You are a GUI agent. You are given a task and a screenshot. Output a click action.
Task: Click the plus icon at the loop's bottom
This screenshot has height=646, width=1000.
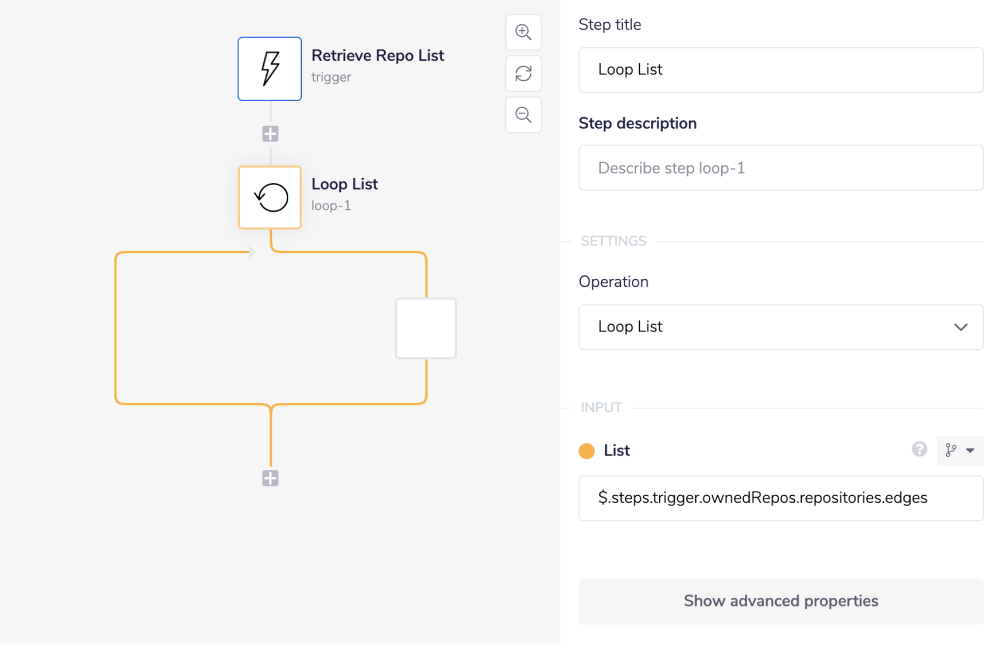(x=269, y=478)
